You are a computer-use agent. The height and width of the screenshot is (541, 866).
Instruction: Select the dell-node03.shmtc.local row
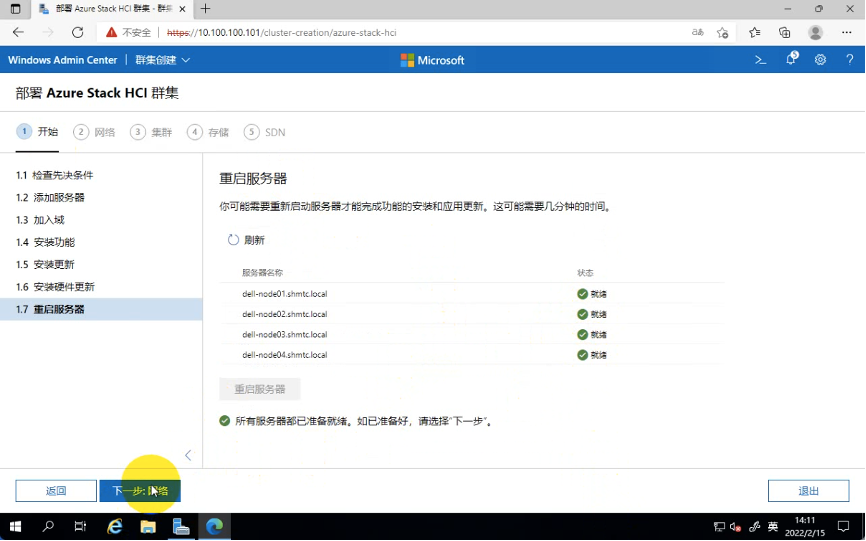pos(471,335)
